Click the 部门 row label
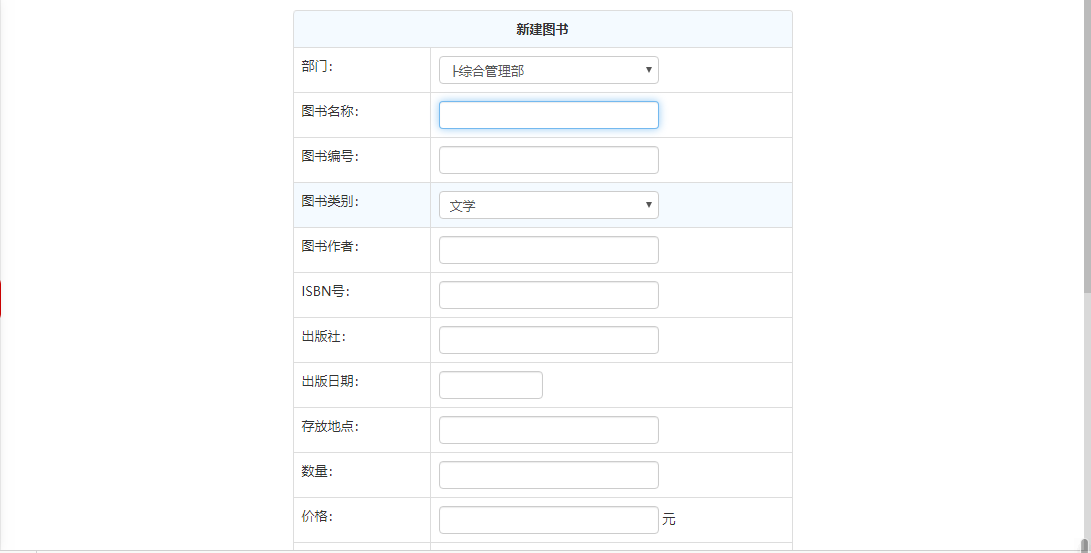 (317, 66)
